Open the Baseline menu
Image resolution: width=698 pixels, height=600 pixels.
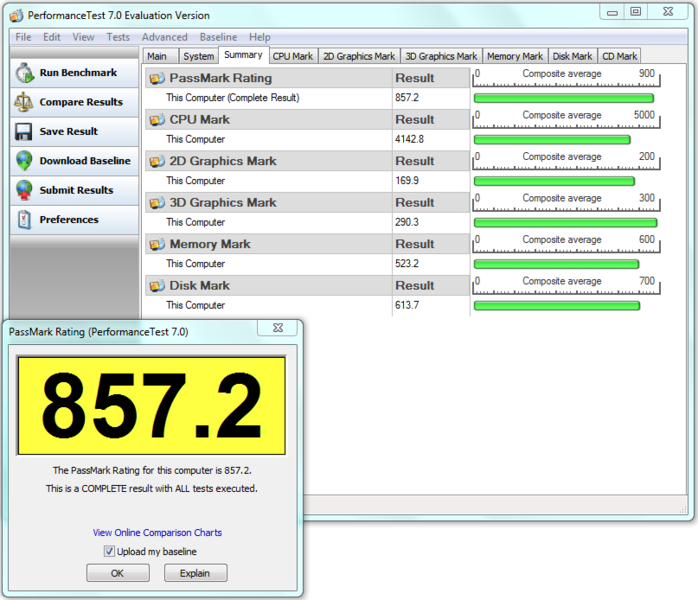point(218,37)
